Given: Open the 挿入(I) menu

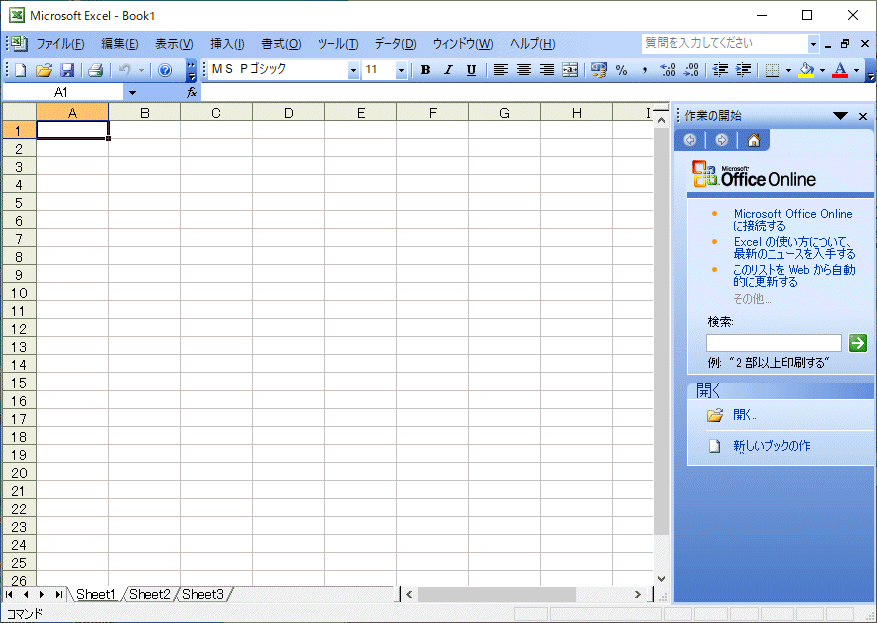Looking at the screenshot, I should (x=227, y=44).
